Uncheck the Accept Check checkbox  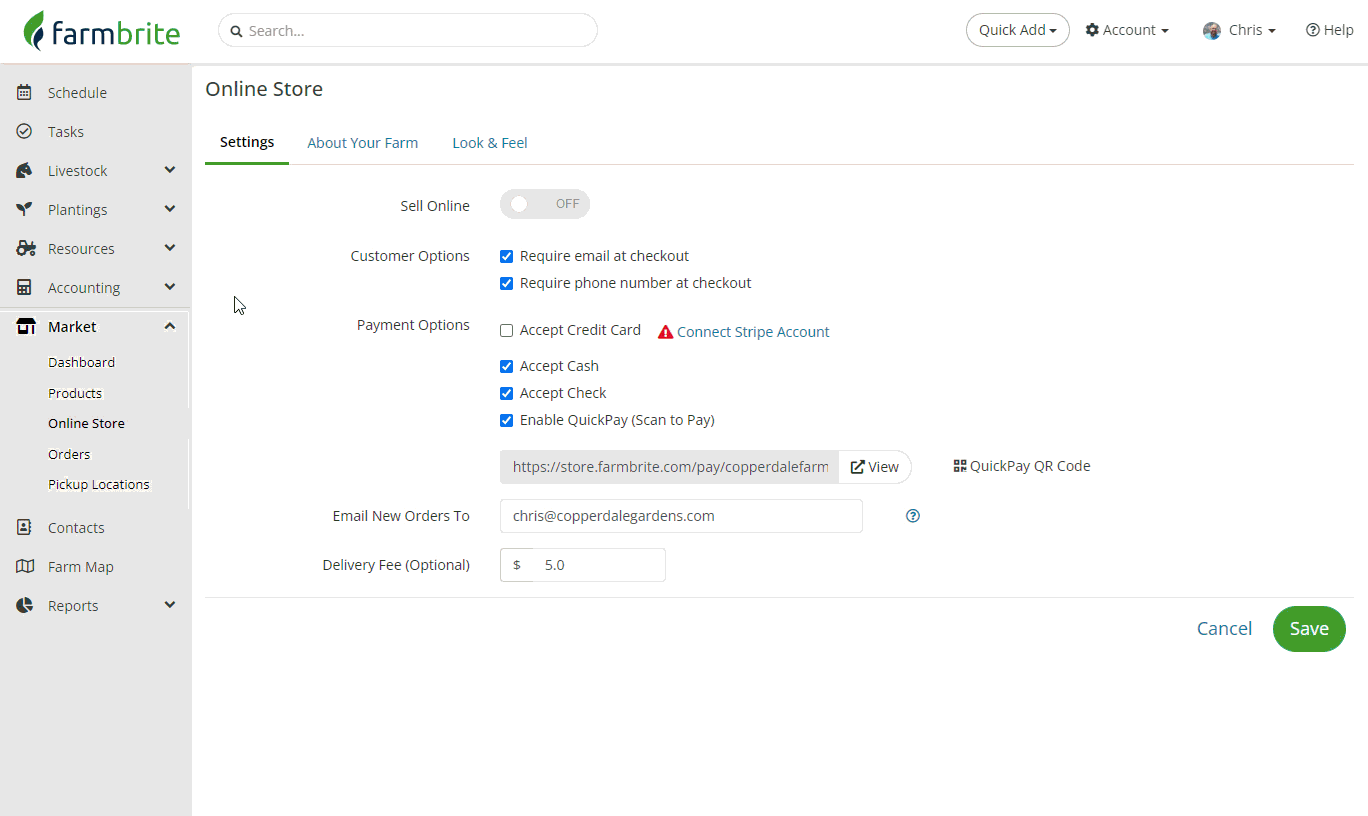pos(507,394)
